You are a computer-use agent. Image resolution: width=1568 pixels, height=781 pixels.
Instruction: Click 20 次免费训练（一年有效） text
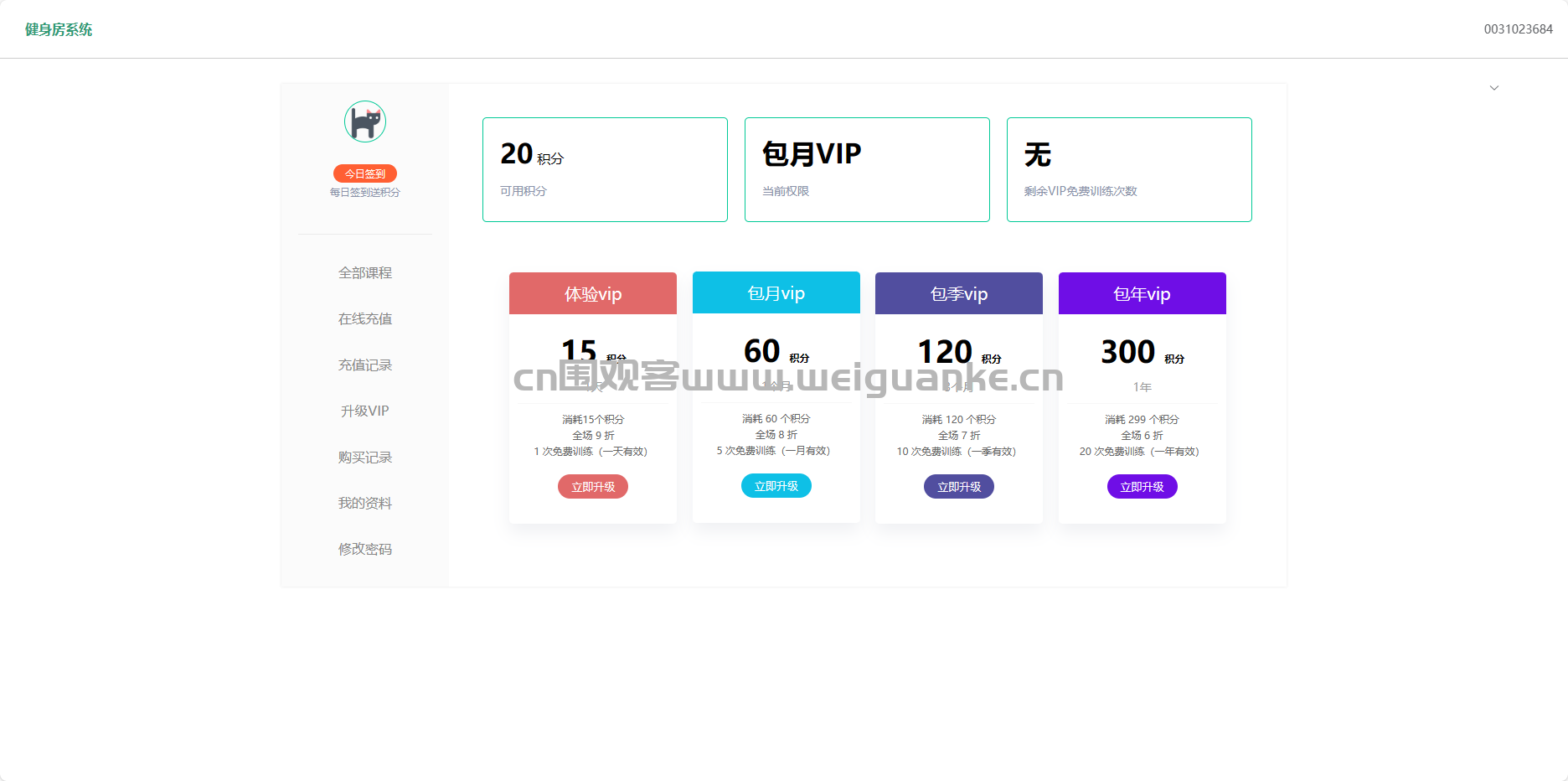click(1139, 452)
